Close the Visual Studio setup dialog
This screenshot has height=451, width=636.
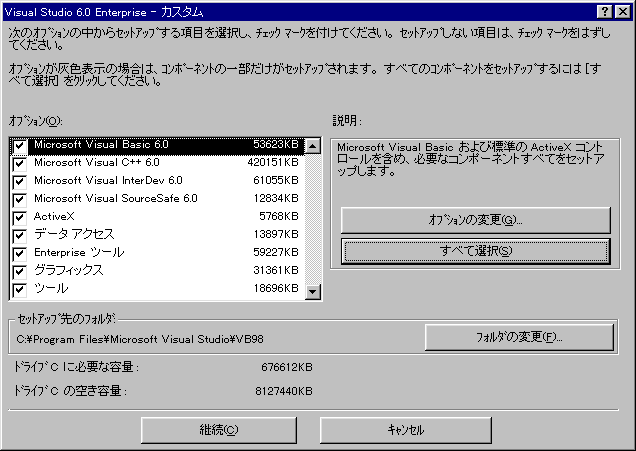coord(623,12)
